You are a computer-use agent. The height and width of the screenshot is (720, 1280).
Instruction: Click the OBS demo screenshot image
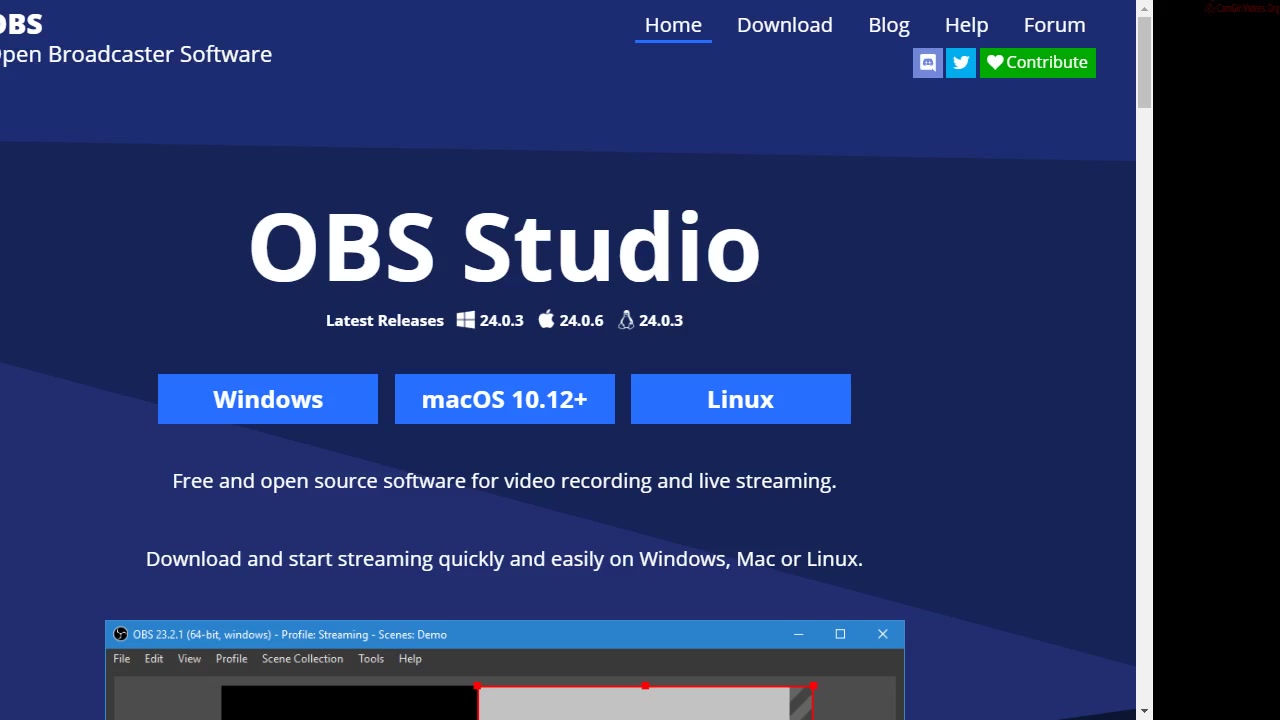[x=504, y=690]
